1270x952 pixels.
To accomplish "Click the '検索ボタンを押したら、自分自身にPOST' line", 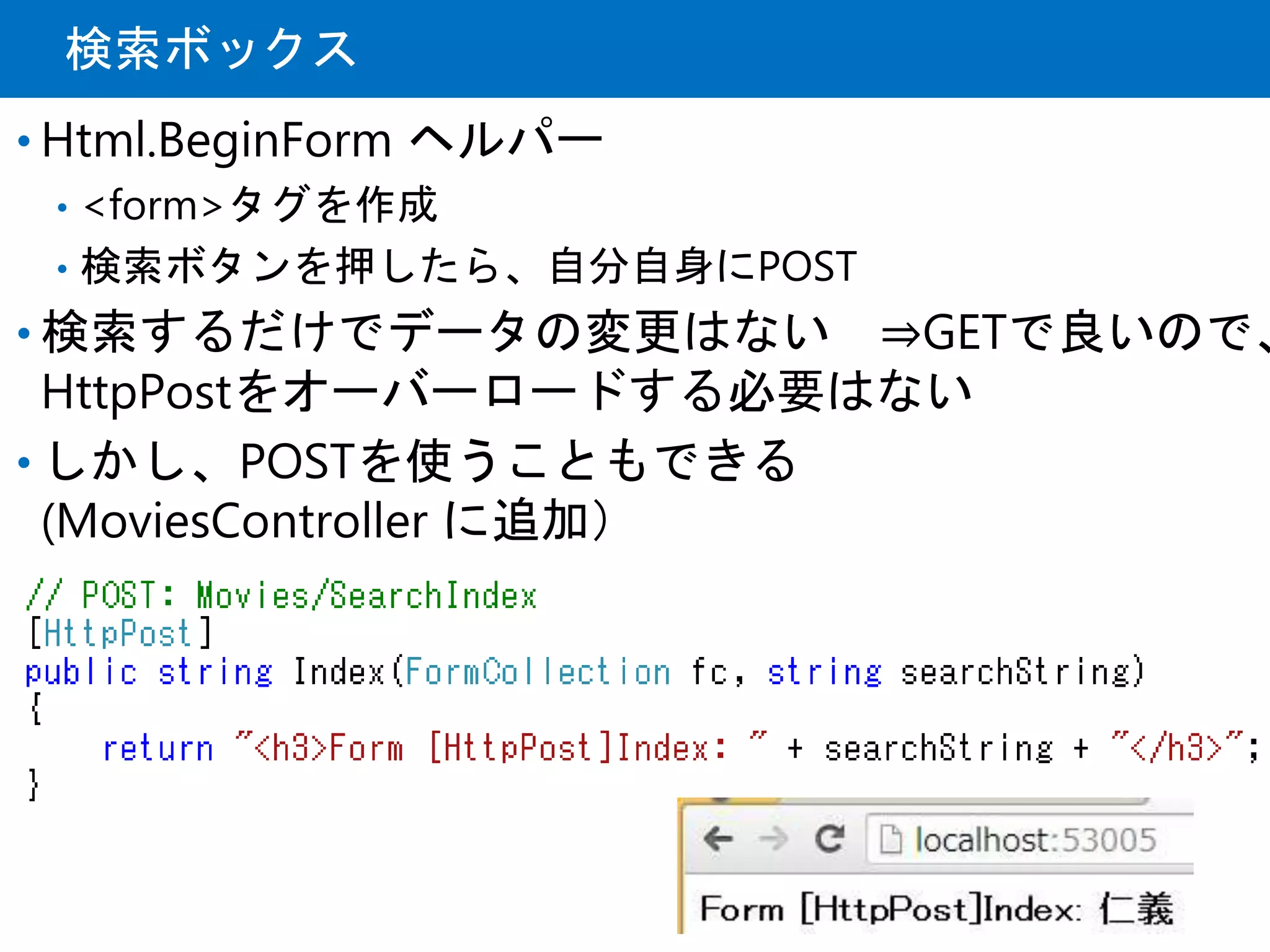I will click(469, 266).
